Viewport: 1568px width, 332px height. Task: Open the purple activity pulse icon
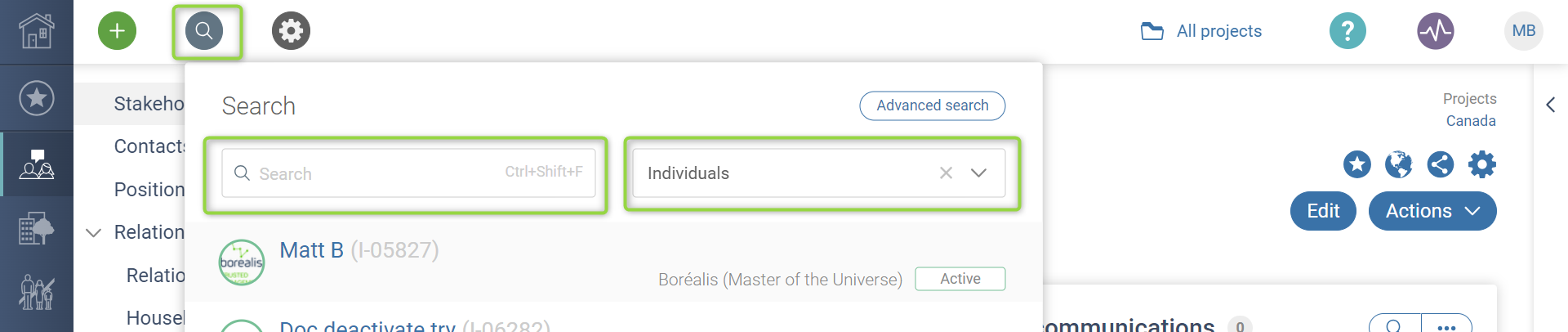[1435, 31]
